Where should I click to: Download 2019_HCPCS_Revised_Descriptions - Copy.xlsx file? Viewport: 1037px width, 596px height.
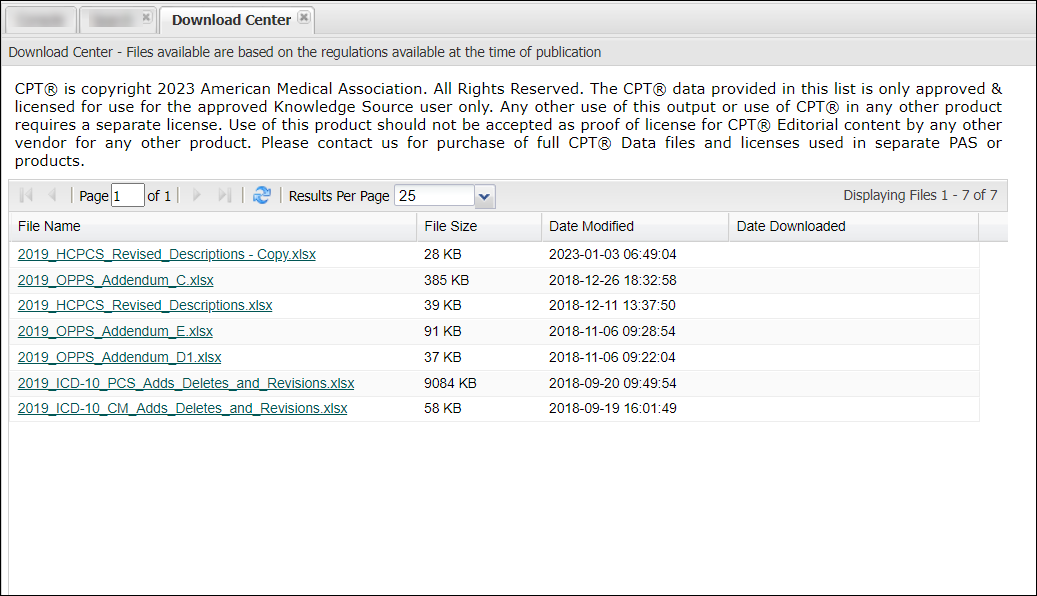click(x=167, y=254)
